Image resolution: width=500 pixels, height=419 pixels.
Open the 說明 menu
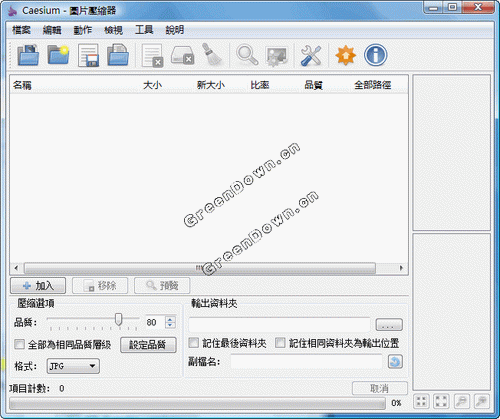coord(175,30)
